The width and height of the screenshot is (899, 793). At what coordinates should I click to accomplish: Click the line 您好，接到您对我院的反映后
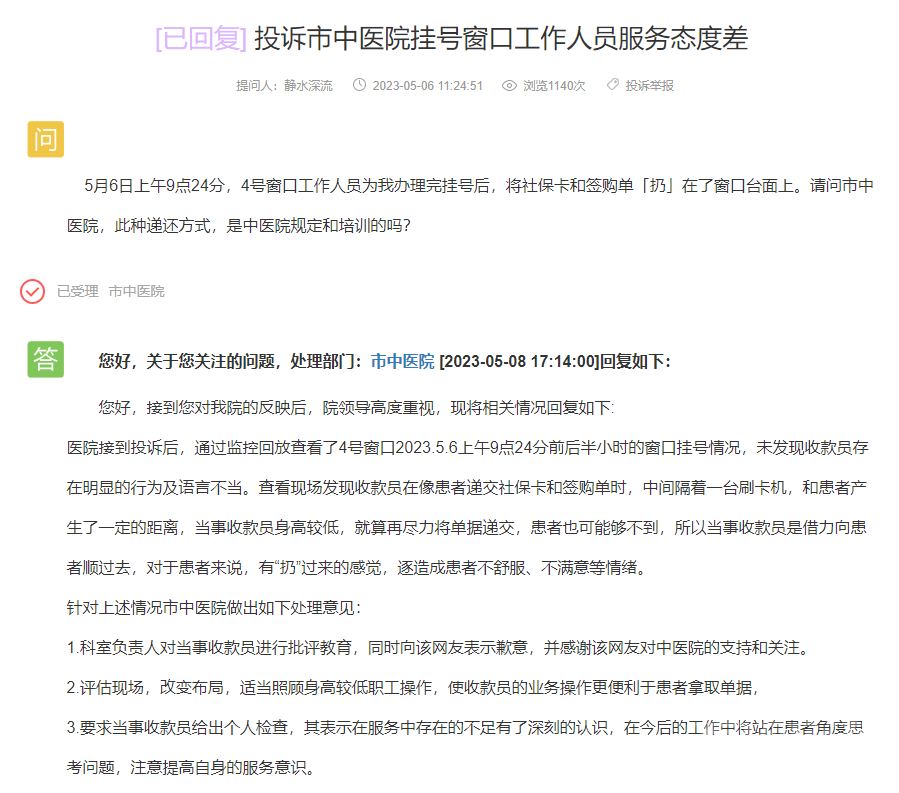click(x=356, y=408)
